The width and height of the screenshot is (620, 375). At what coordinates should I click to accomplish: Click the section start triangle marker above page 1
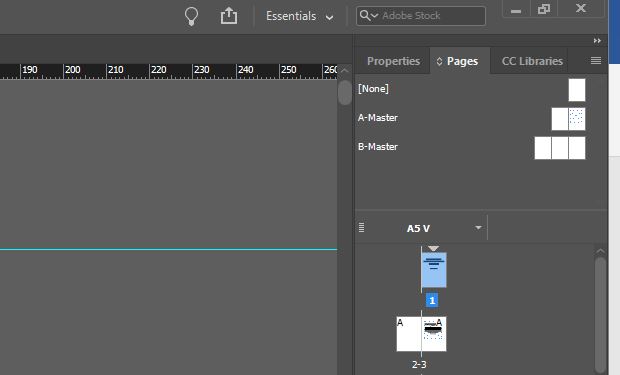click(433, 248)
